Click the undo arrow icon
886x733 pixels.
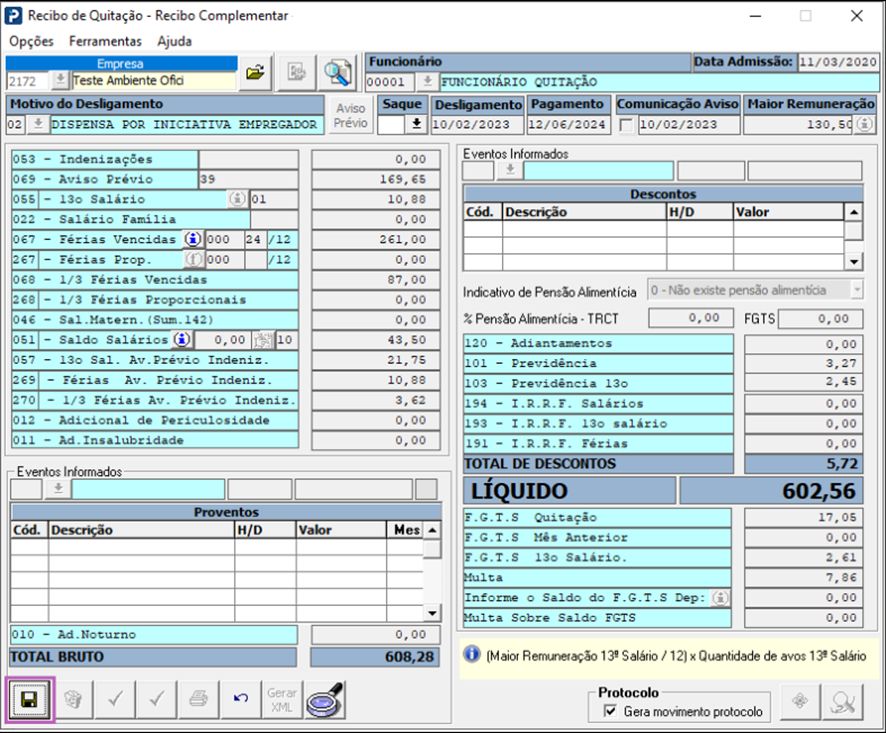240,699
